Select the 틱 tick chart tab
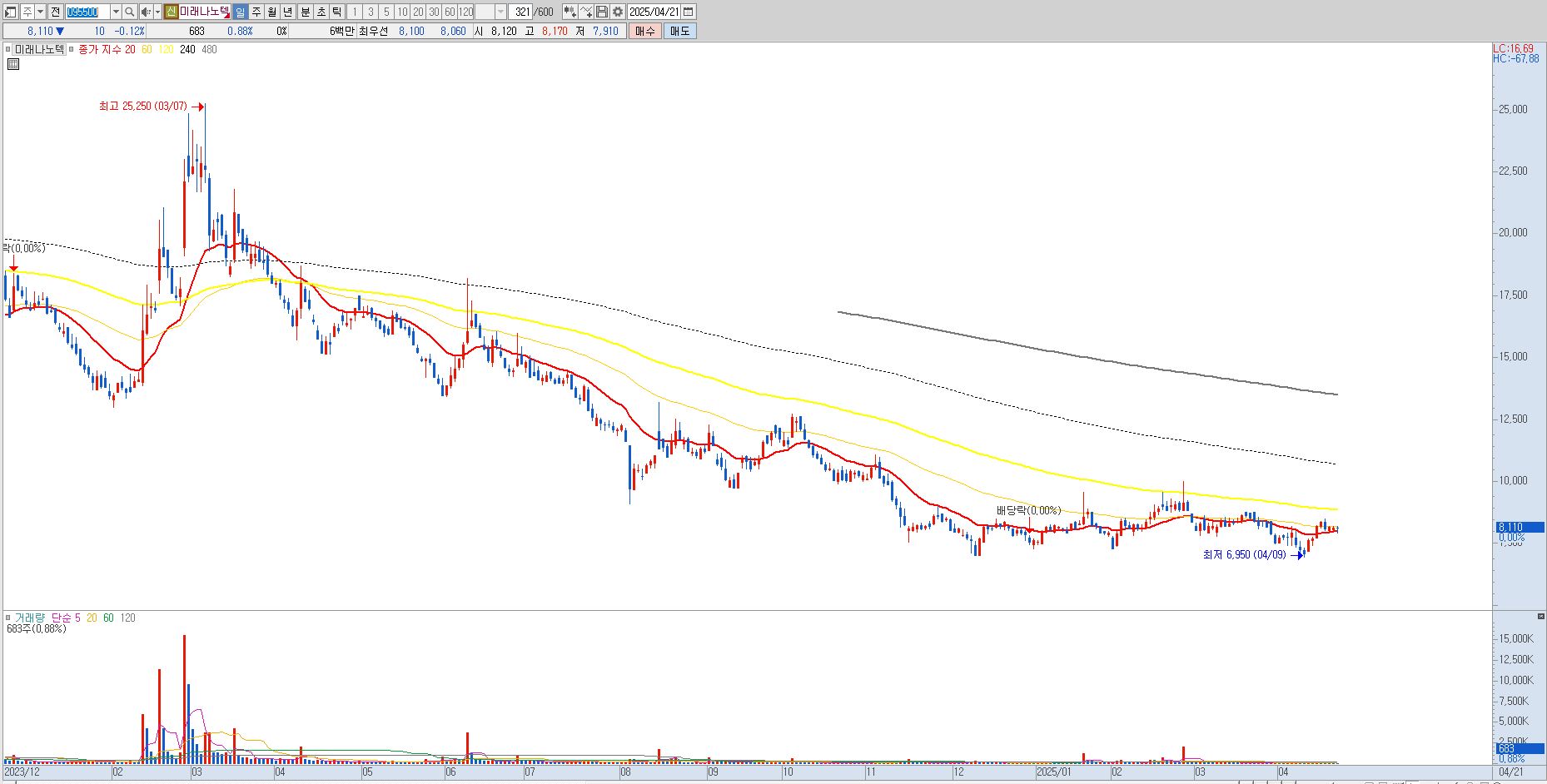Screen dimensions: 1547x784 pyautogui.click(x=336, y=12)
